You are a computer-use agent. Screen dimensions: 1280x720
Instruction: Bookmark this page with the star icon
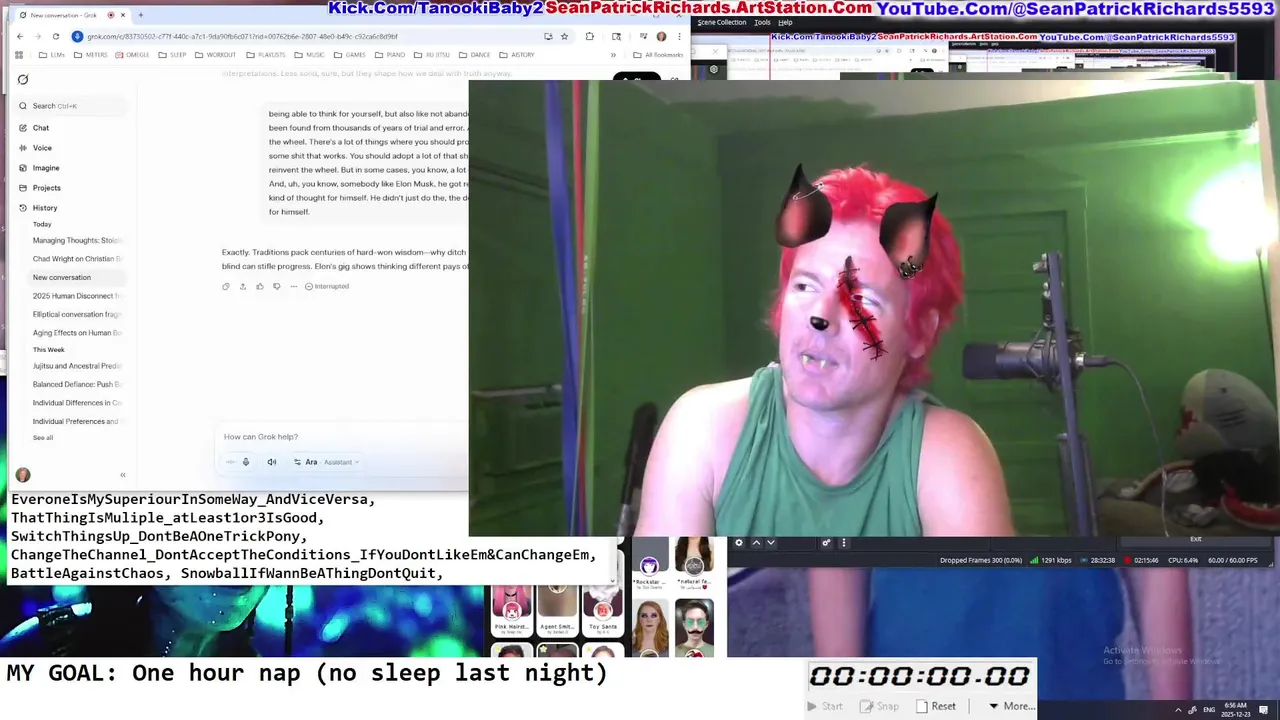click(x=565, y=37)
